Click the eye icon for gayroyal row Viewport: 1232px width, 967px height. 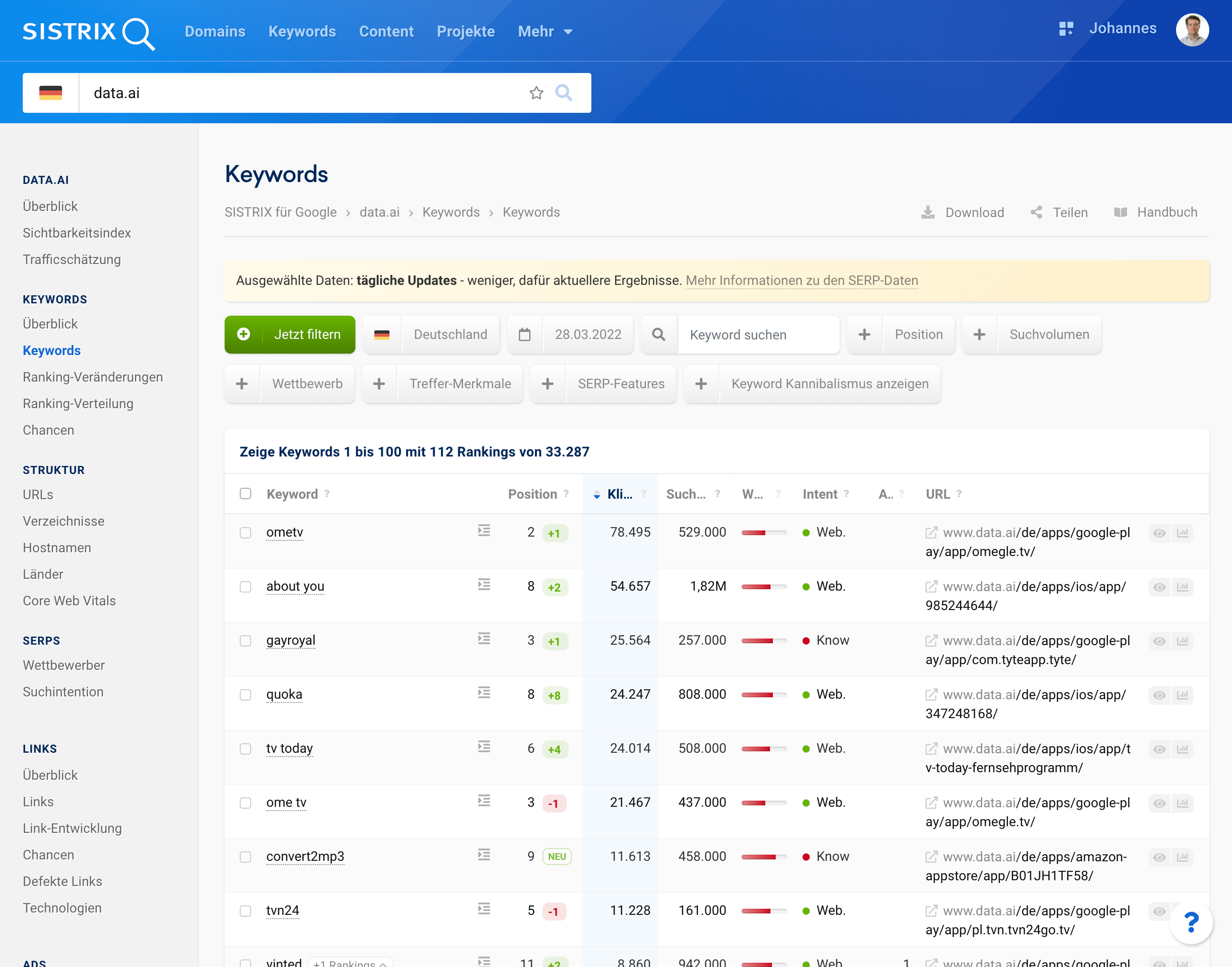[x=1159, y=641]
